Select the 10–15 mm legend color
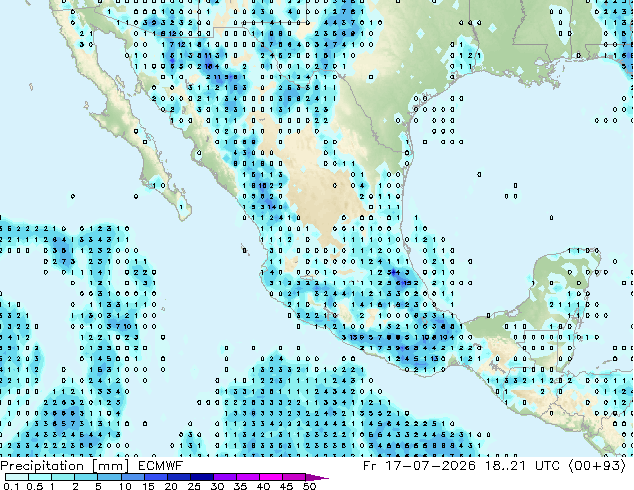Image resolution: width=634 pixels, height=490 pixels. pyautogui.click(x=132, y=477)
